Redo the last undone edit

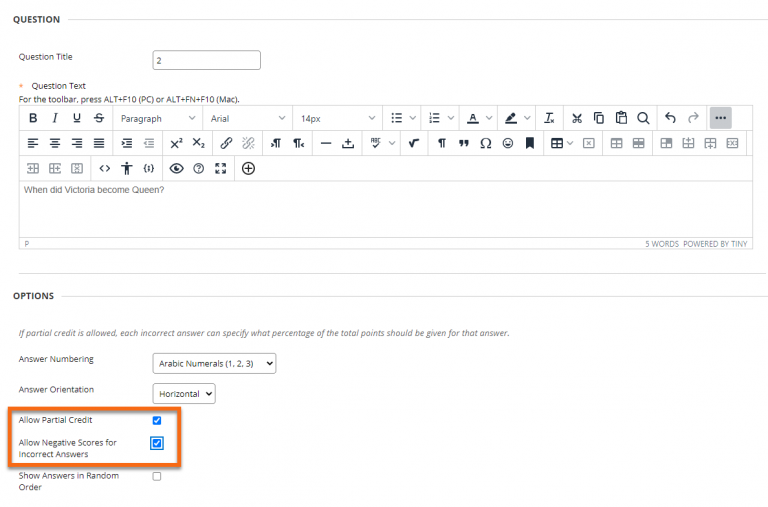693,118
